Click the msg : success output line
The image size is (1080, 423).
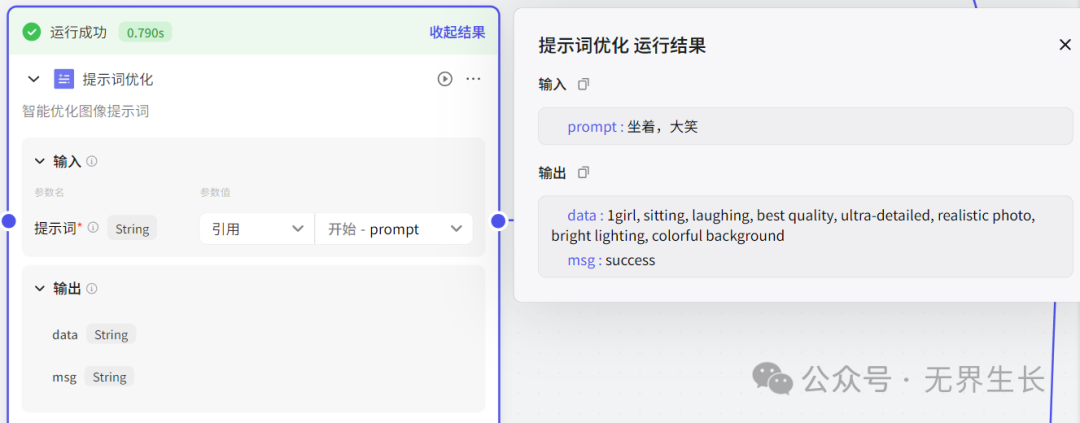(x=611, y=260)
